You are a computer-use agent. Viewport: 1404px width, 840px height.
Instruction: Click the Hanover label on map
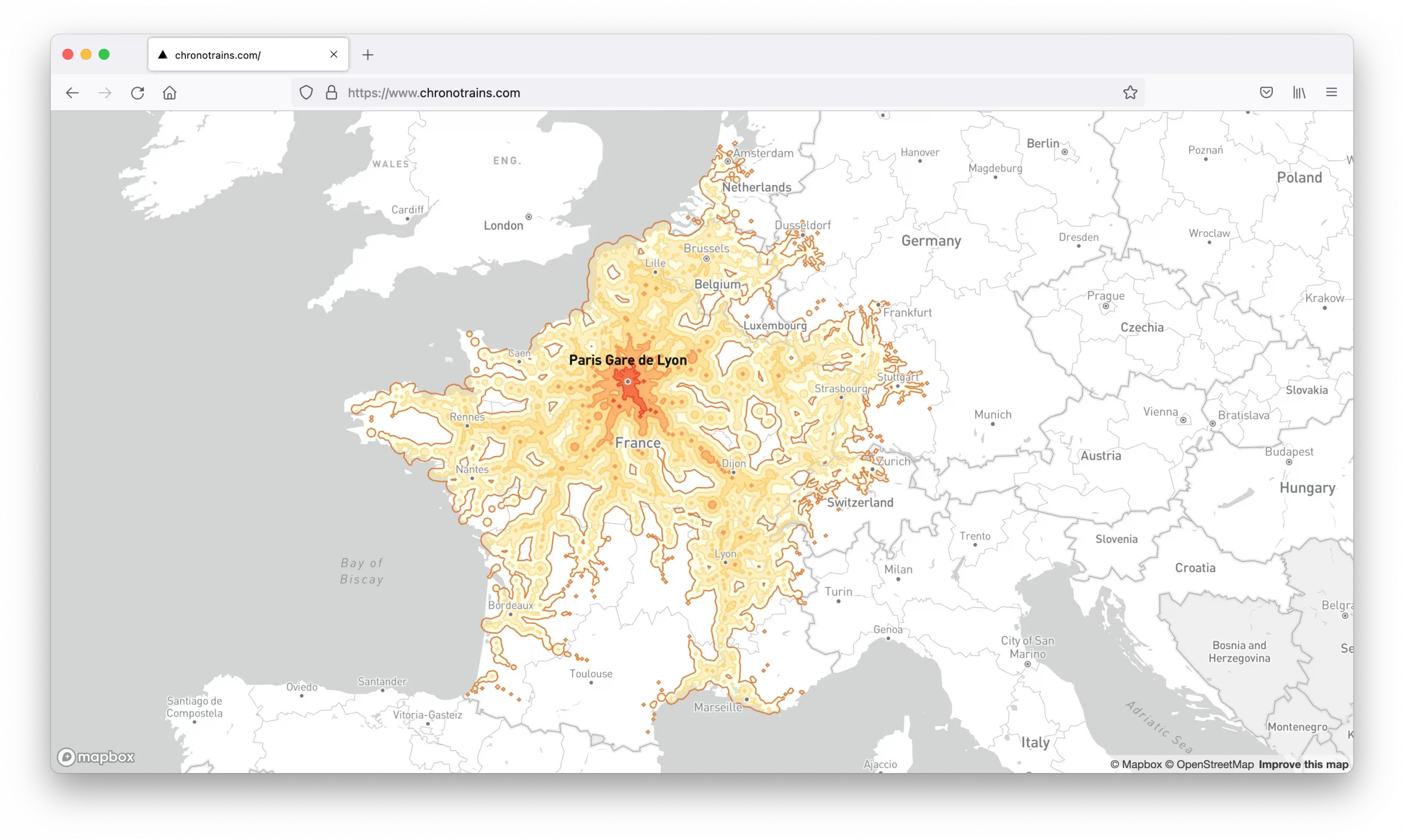coord(920,152)
